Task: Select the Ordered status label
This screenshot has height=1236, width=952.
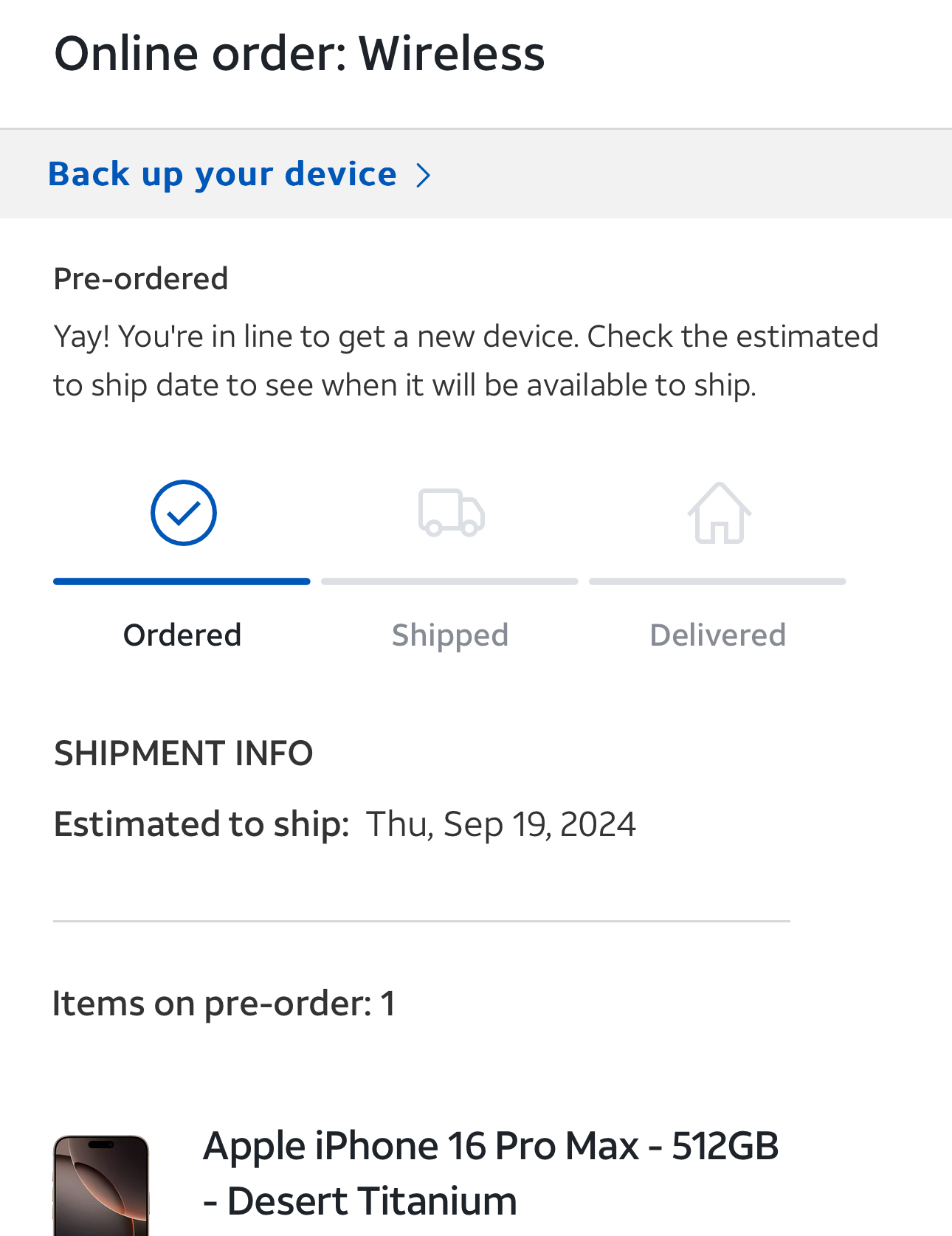Action: coord(182,635)
